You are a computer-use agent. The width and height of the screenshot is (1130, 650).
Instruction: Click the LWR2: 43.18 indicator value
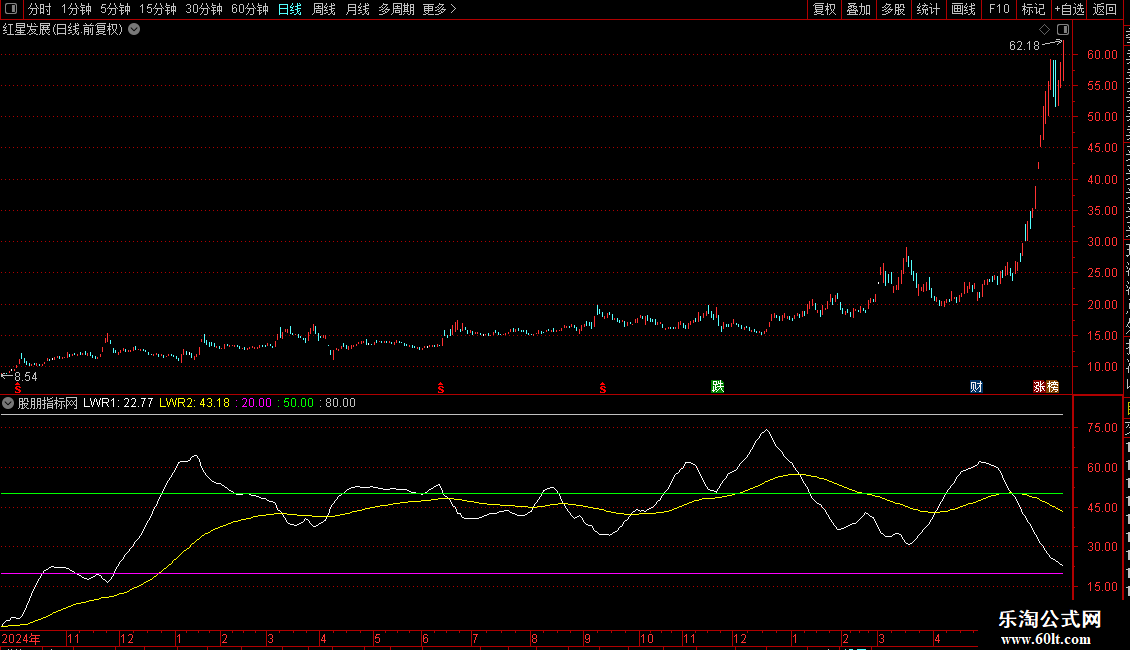pyautogui.click(x=194, y=403)
